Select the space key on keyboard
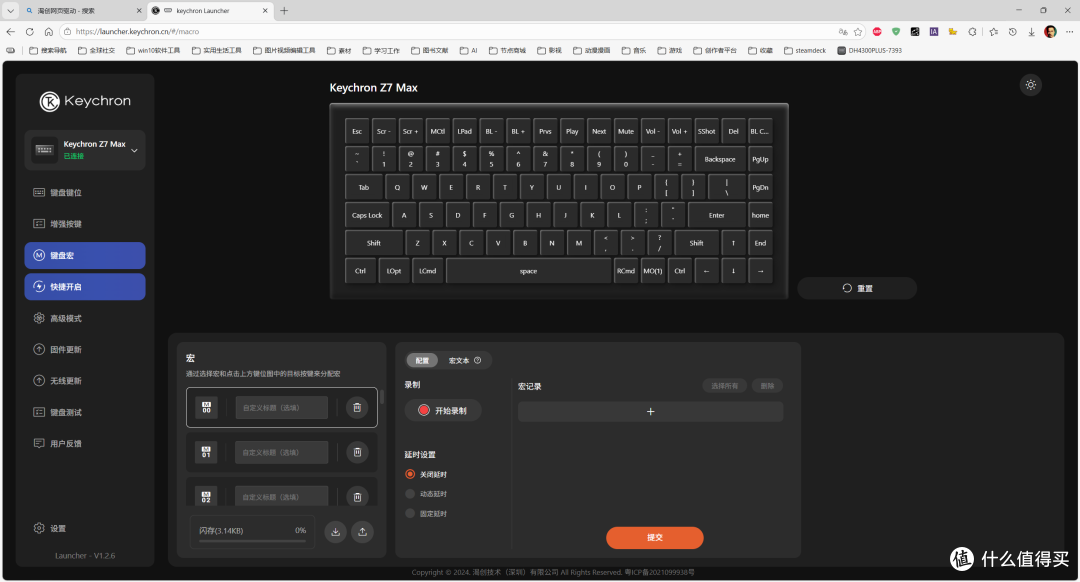 tap(528, 271)
